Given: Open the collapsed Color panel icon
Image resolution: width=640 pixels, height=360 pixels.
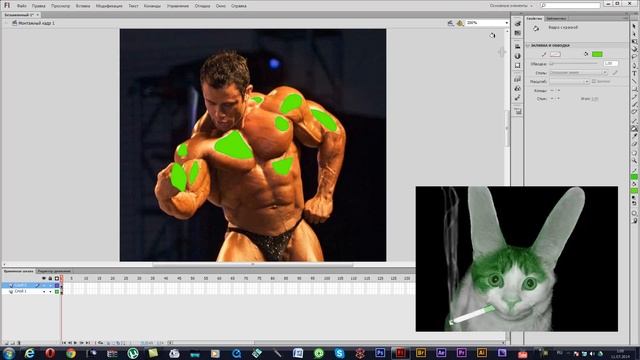Looking at the screenshot, I should tap(518, 24).
